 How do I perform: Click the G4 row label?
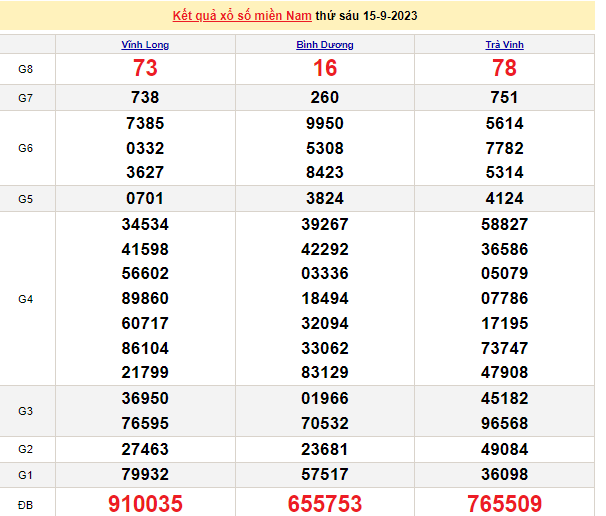26,299
